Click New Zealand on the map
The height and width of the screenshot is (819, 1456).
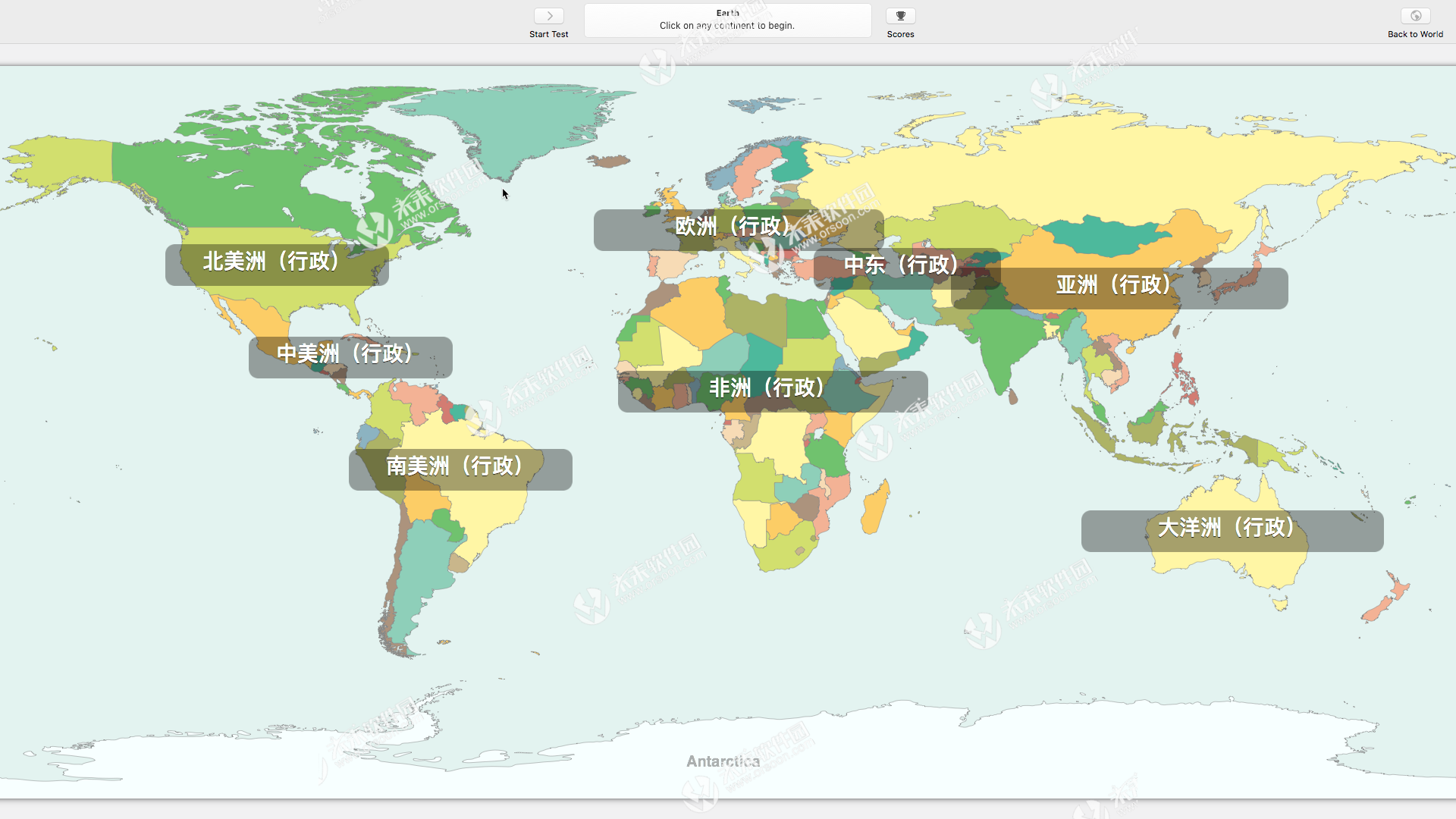tap(1386, 599)
